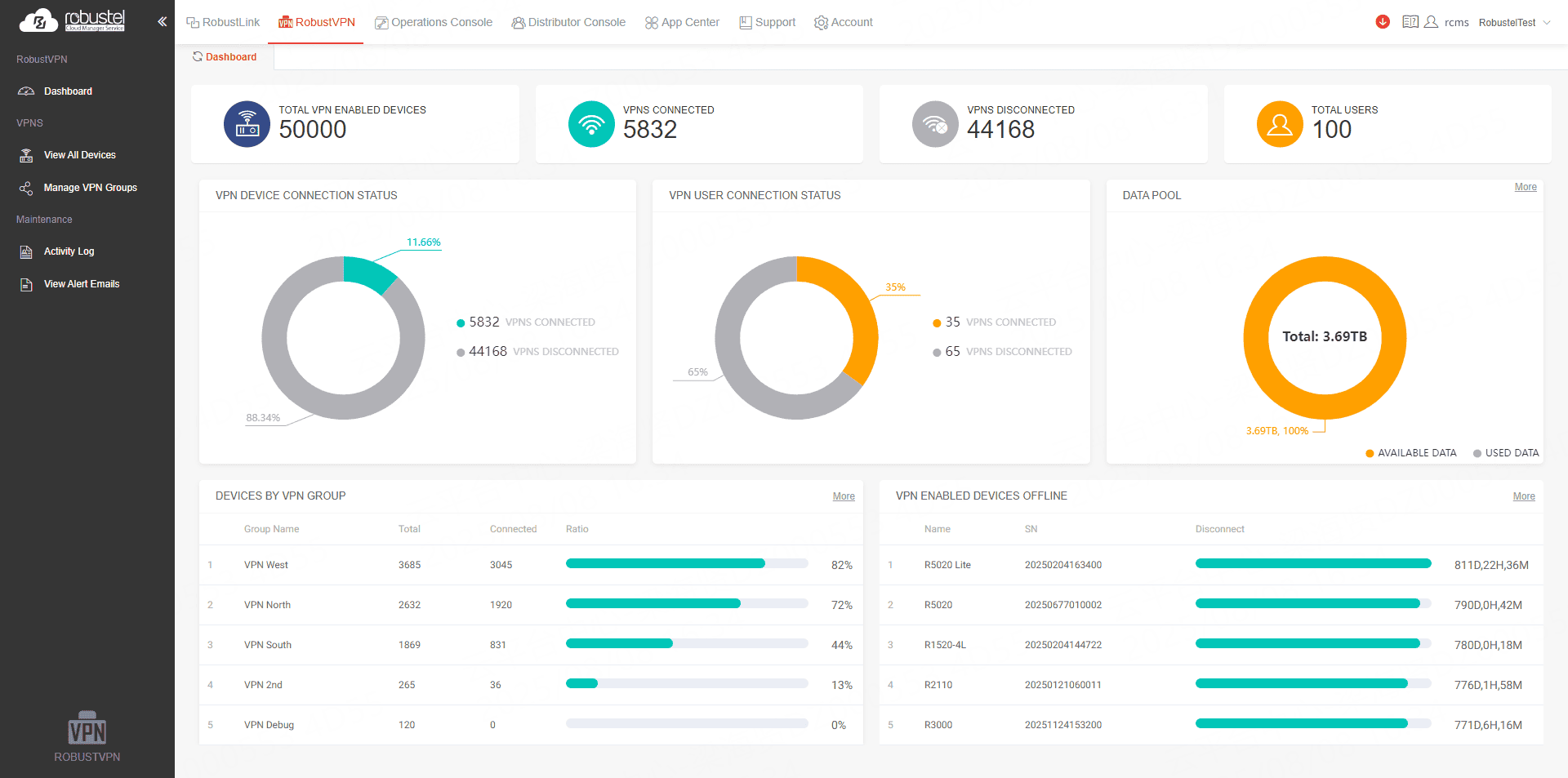Screen dimensions: 1568x778
Task: Click the red download notification icon
Action: (x=1383, y=22)
